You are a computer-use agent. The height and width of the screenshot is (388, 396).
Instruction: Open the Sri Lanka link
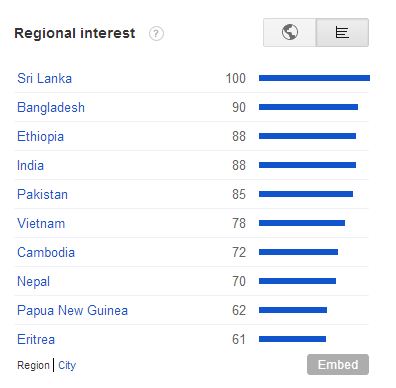[x=44, y=78]
